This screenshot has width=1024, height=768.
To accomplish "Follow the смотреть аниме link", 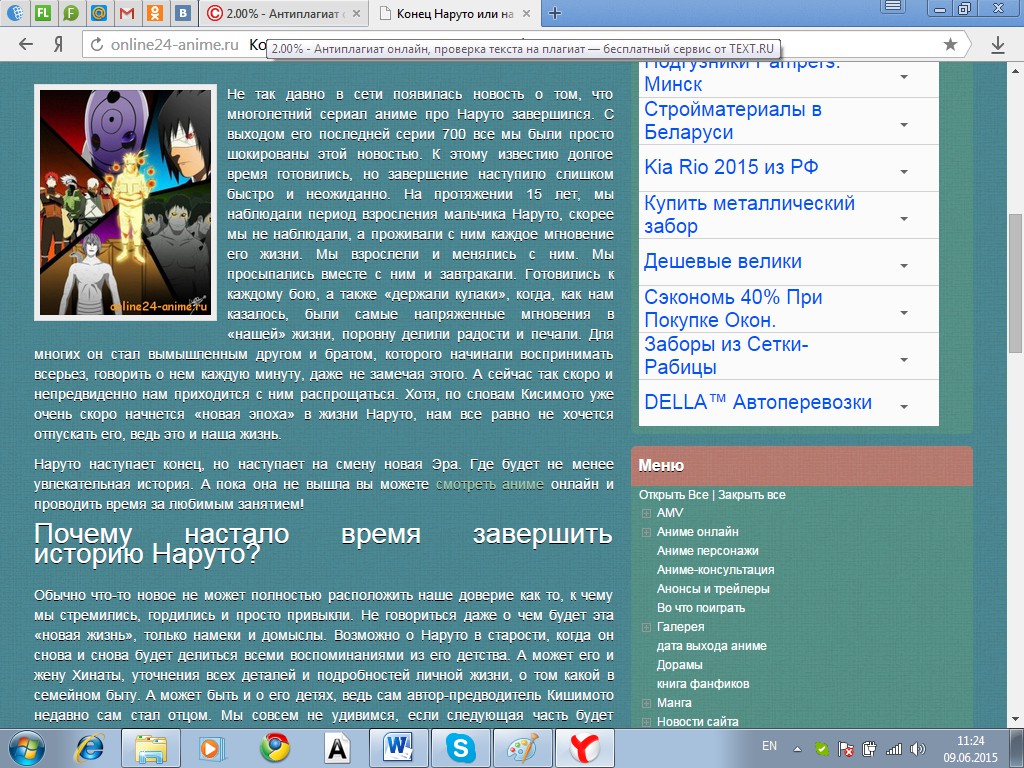I will coord(489,484).
